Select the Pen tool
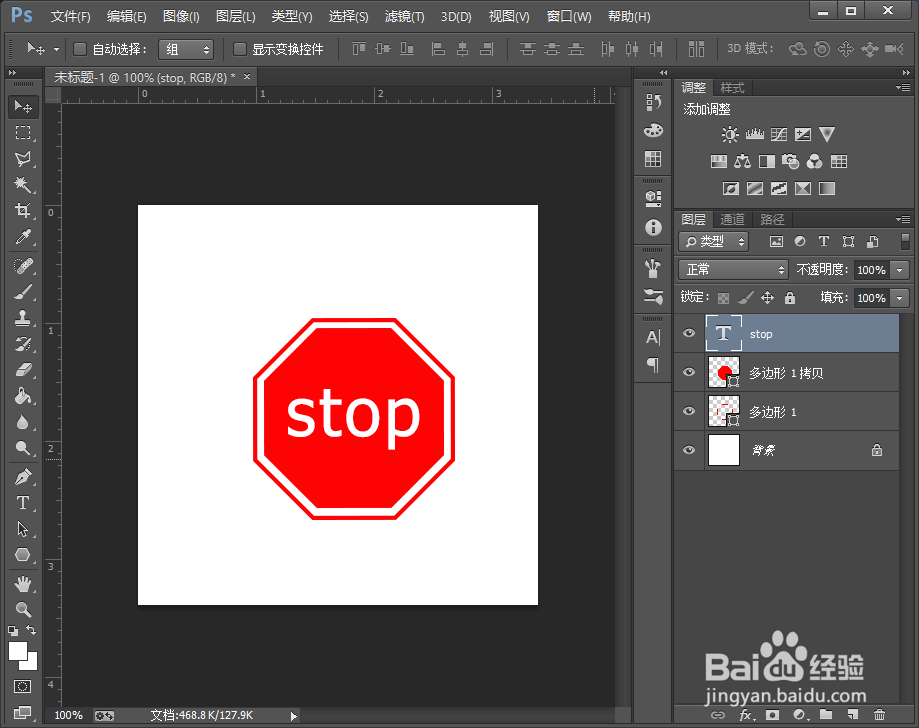 point(23,477)
